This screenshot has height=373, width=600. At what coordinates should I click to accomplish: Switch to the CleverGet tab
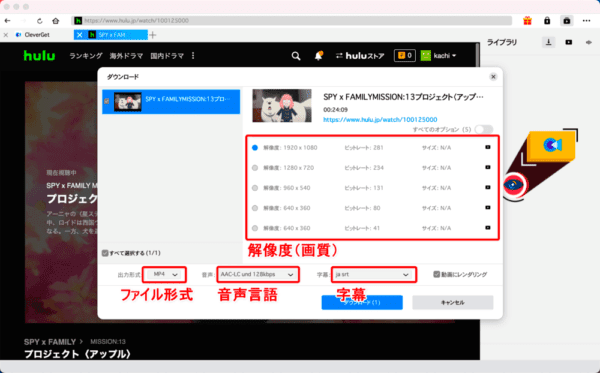click(37, 35)
